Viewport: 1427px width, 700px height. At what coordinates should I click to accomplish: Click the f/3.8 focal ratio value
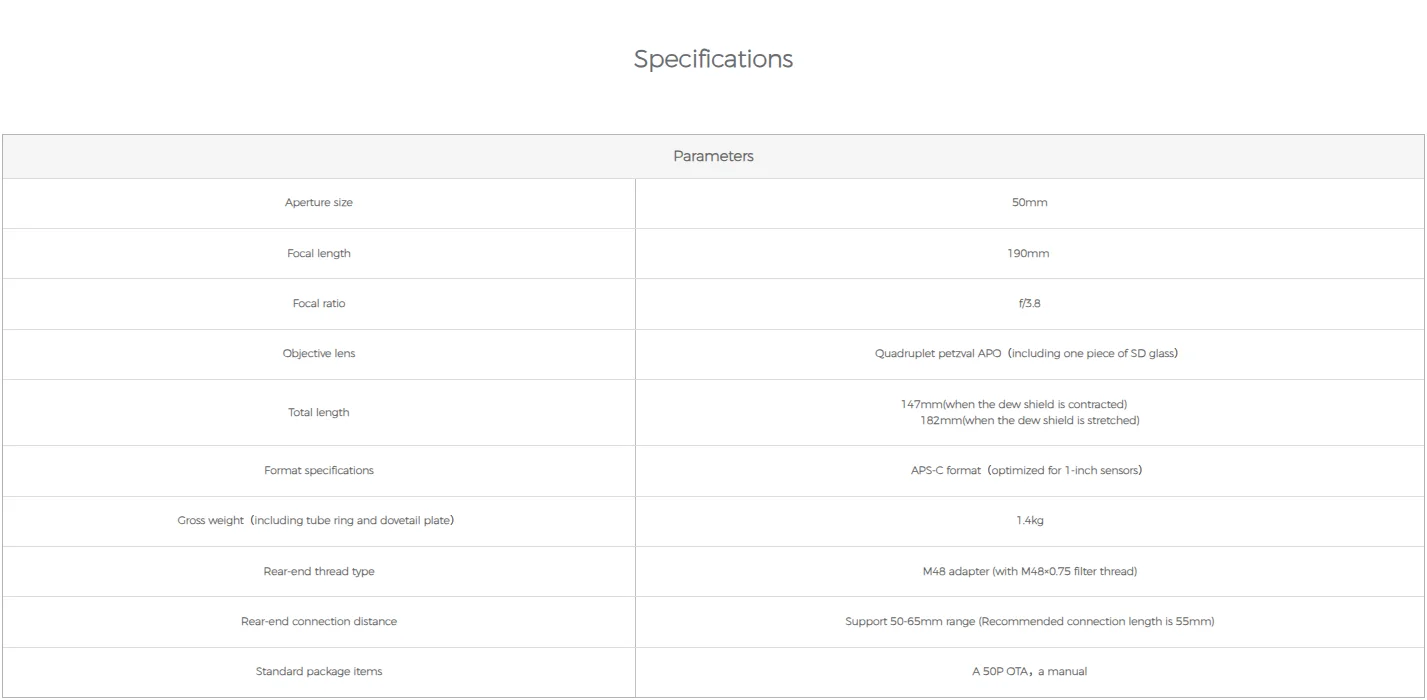[x=1029, y=304]
